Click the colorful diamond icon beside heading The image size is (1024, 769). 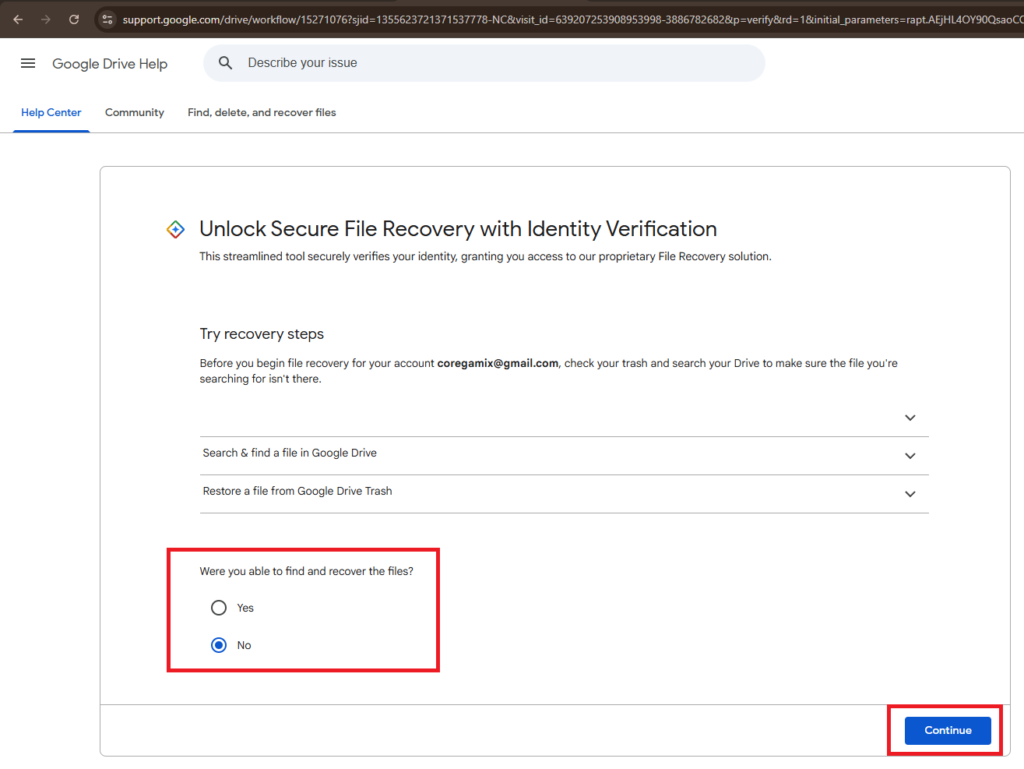click(x=175, y=229)
